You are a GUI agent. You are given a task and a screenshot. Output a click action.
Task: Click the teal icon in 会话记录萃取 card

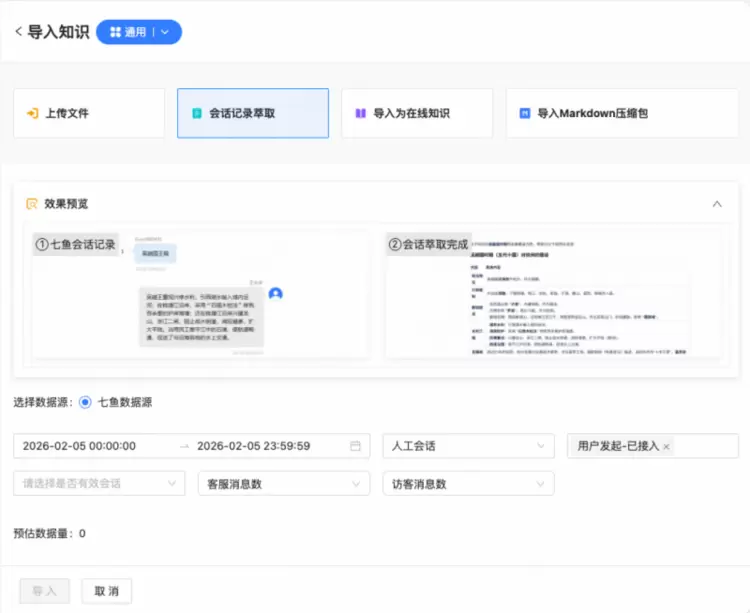coord(196,114)
